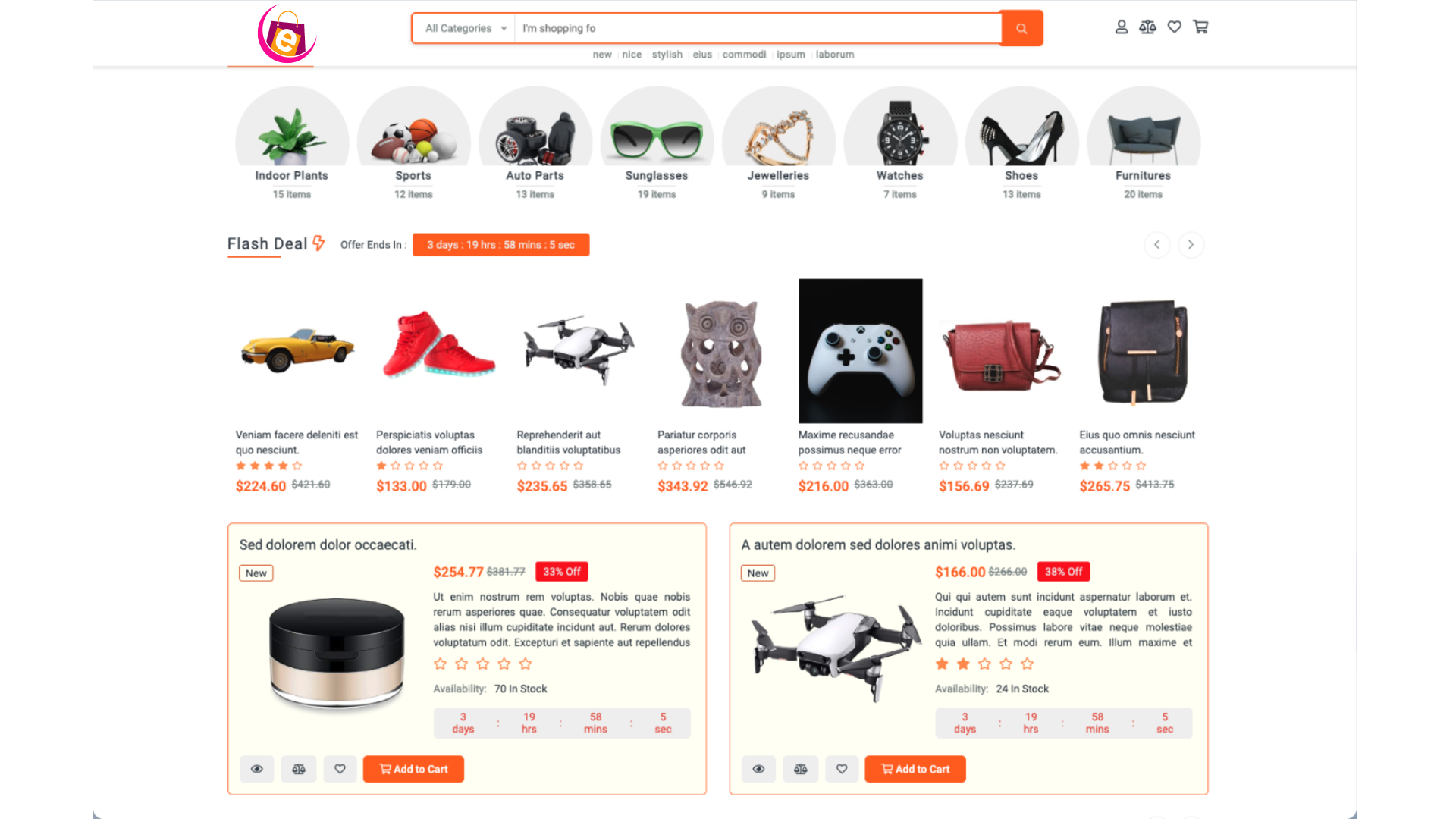The image size is (1456, 819).
Task: Quick view the powder jar product via eye icon
Action: point(257,769)
